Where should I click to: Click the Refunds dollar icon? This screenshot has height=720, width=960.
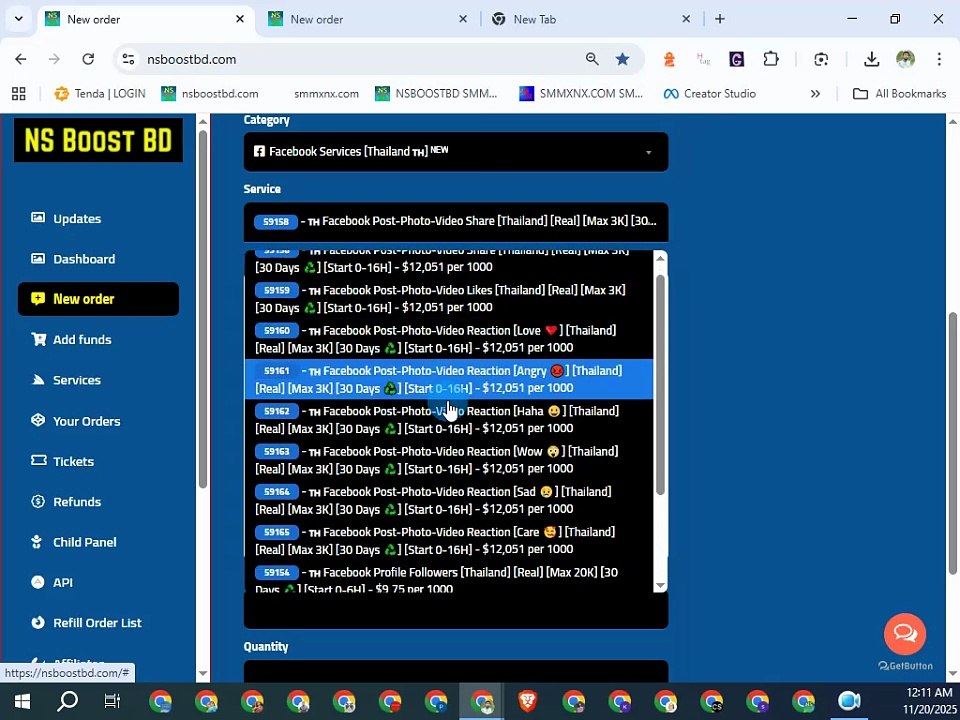(x=38, y=501)
